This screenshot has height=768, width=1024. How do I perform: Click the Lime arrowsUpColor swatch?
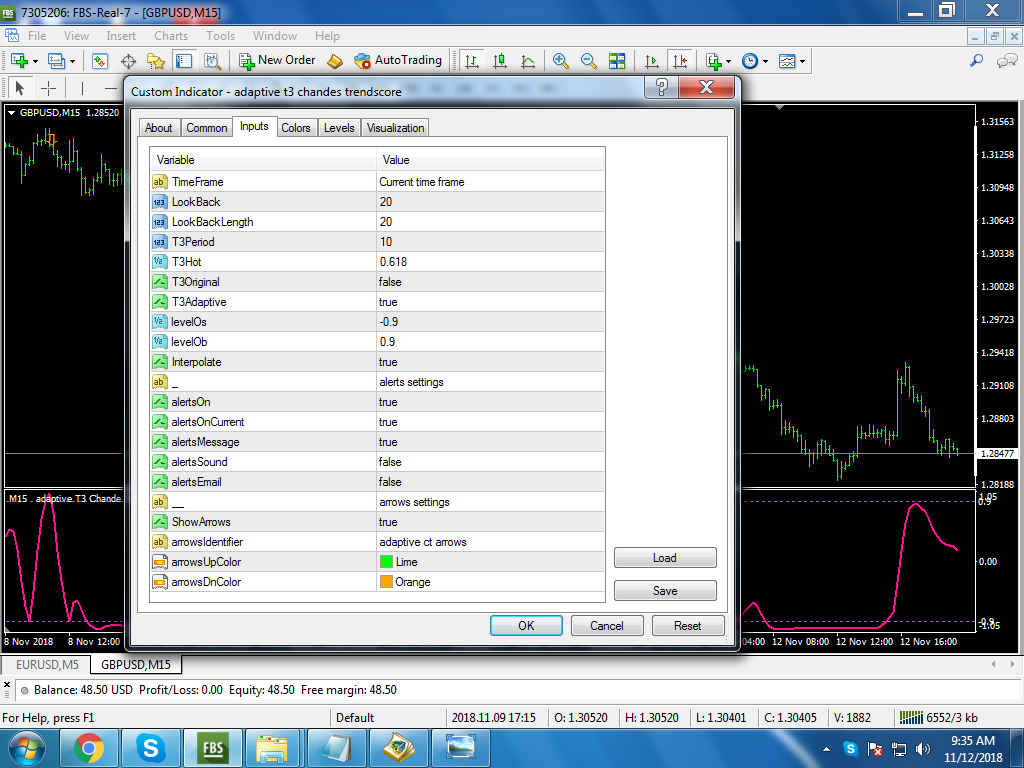386,562
